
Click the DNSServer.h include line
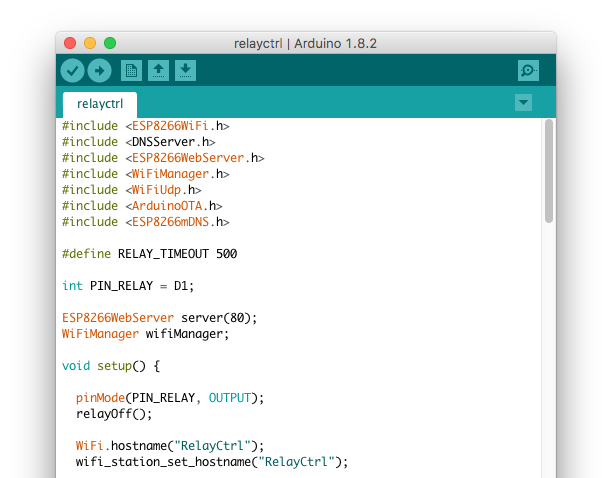tap(139, 142)
